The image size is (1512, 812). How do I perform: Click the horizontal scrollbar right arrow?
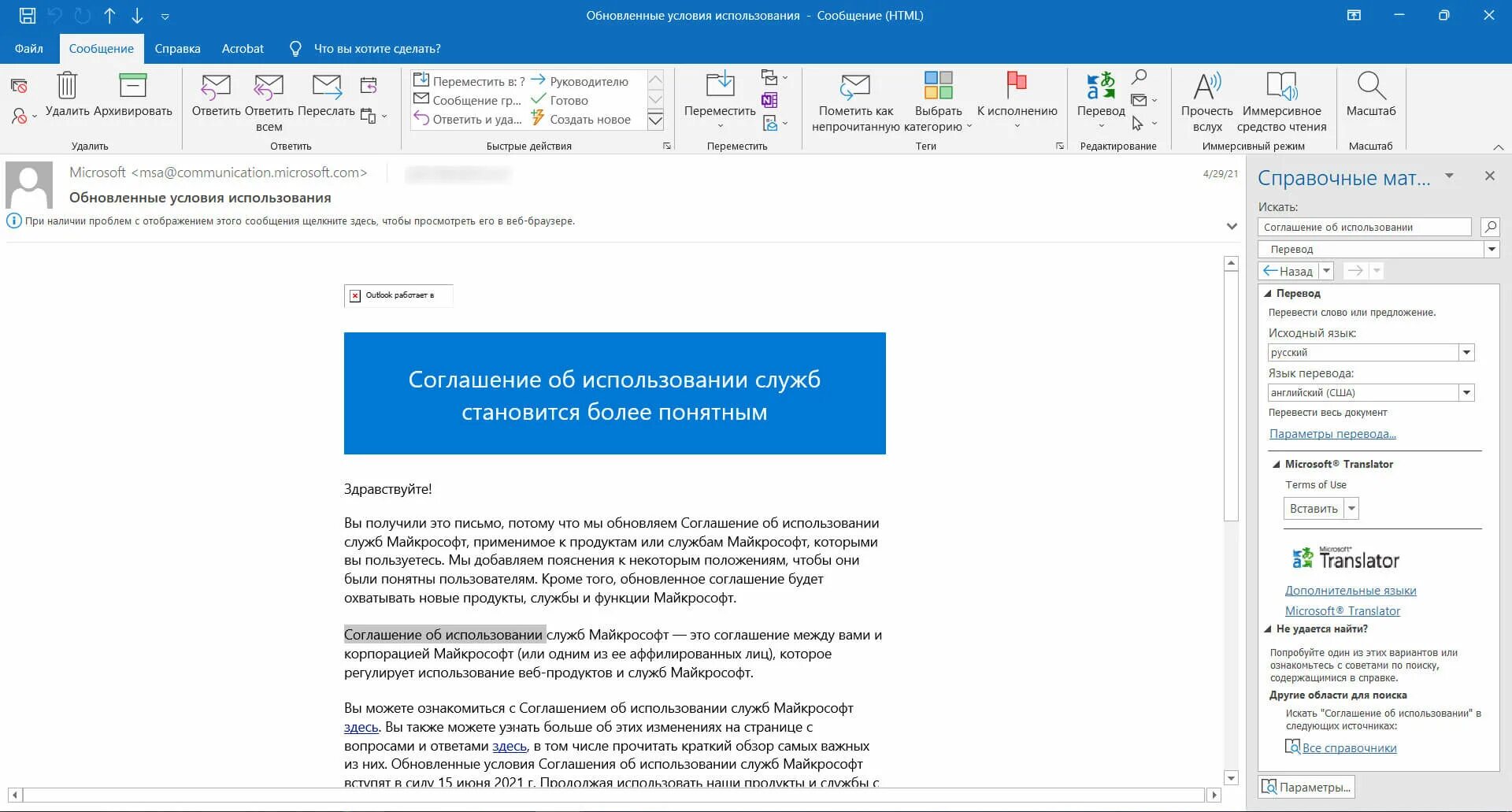tap(1214, 795)
